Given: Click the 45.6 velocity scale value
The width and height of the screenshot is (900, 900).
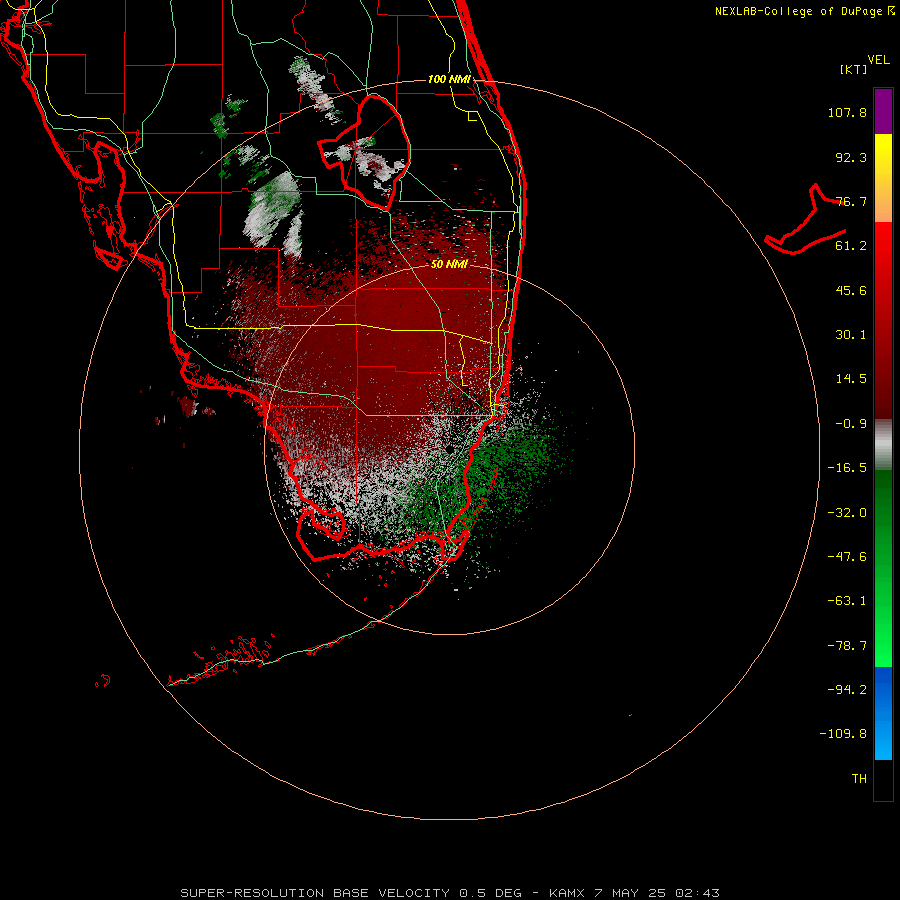Looking at the screenshot, I should (x=851, y=290).
